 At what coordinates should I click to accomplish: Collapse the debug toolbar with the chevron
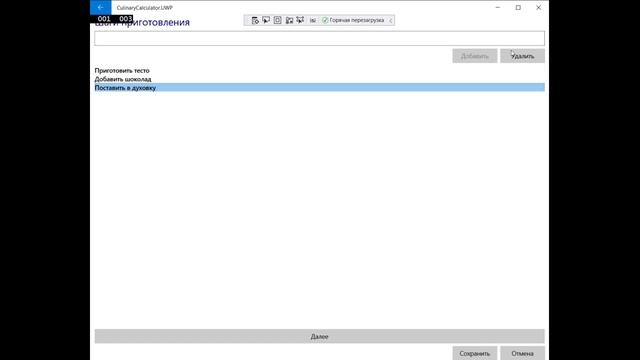(391, 20)
